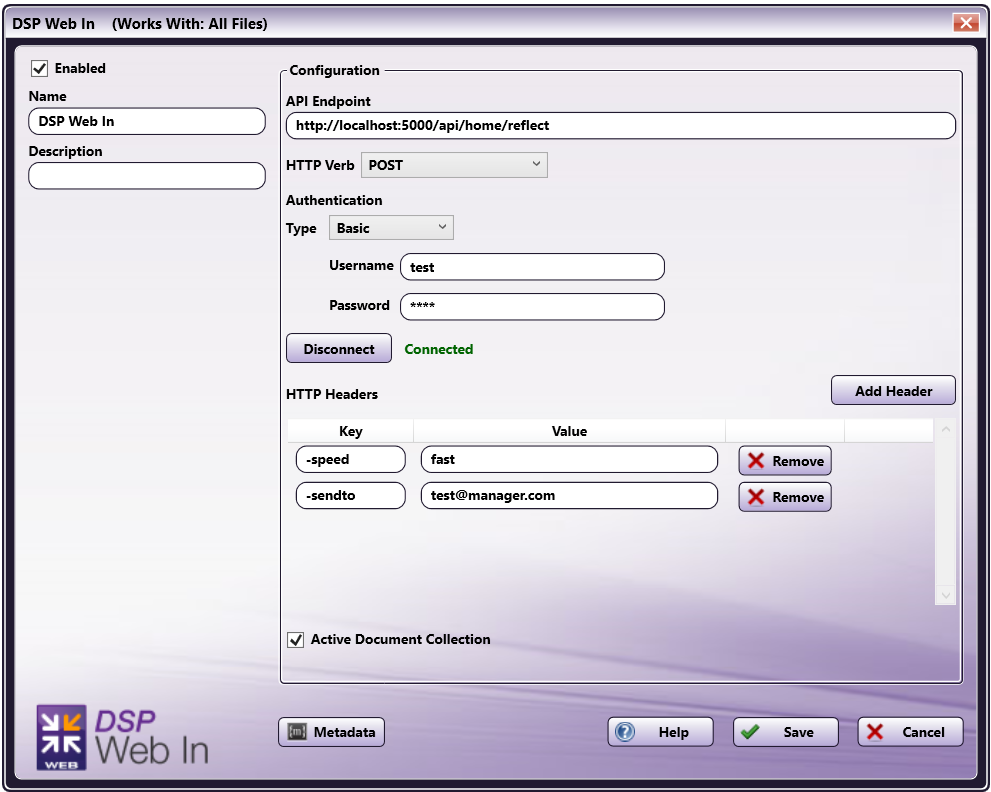Click the DSP Web In logo

pos(122,738)
